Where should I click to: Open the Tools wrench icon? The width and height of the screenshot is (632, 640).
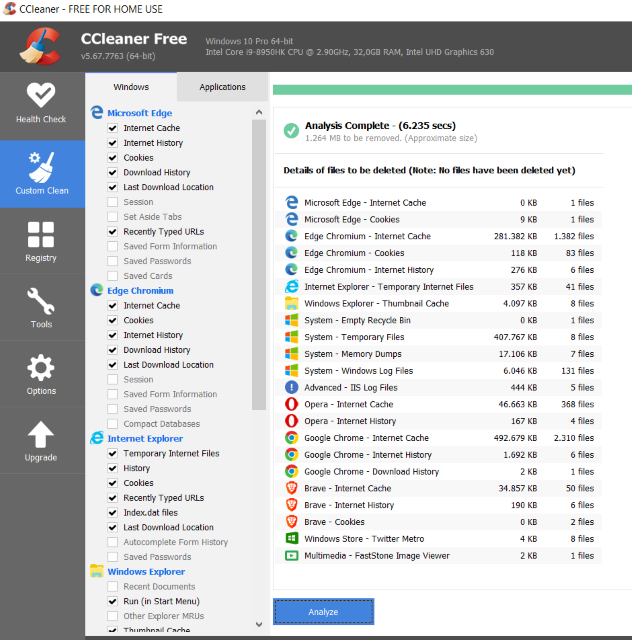point(41,301)
